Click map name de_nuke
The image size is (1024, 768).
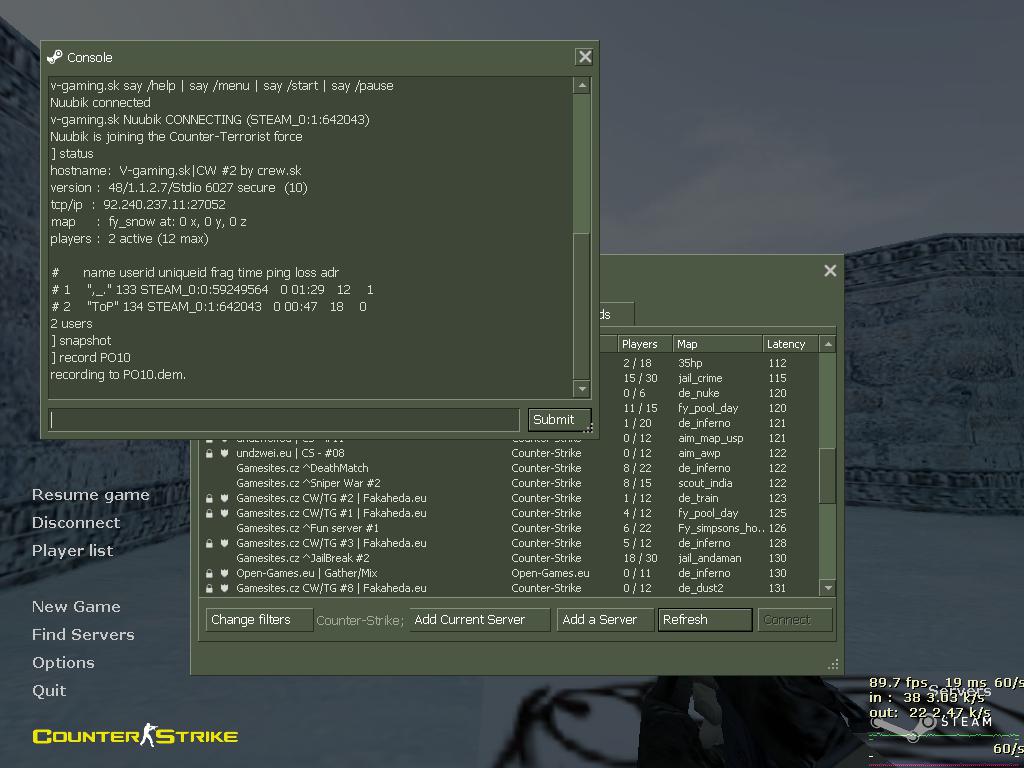698,393
